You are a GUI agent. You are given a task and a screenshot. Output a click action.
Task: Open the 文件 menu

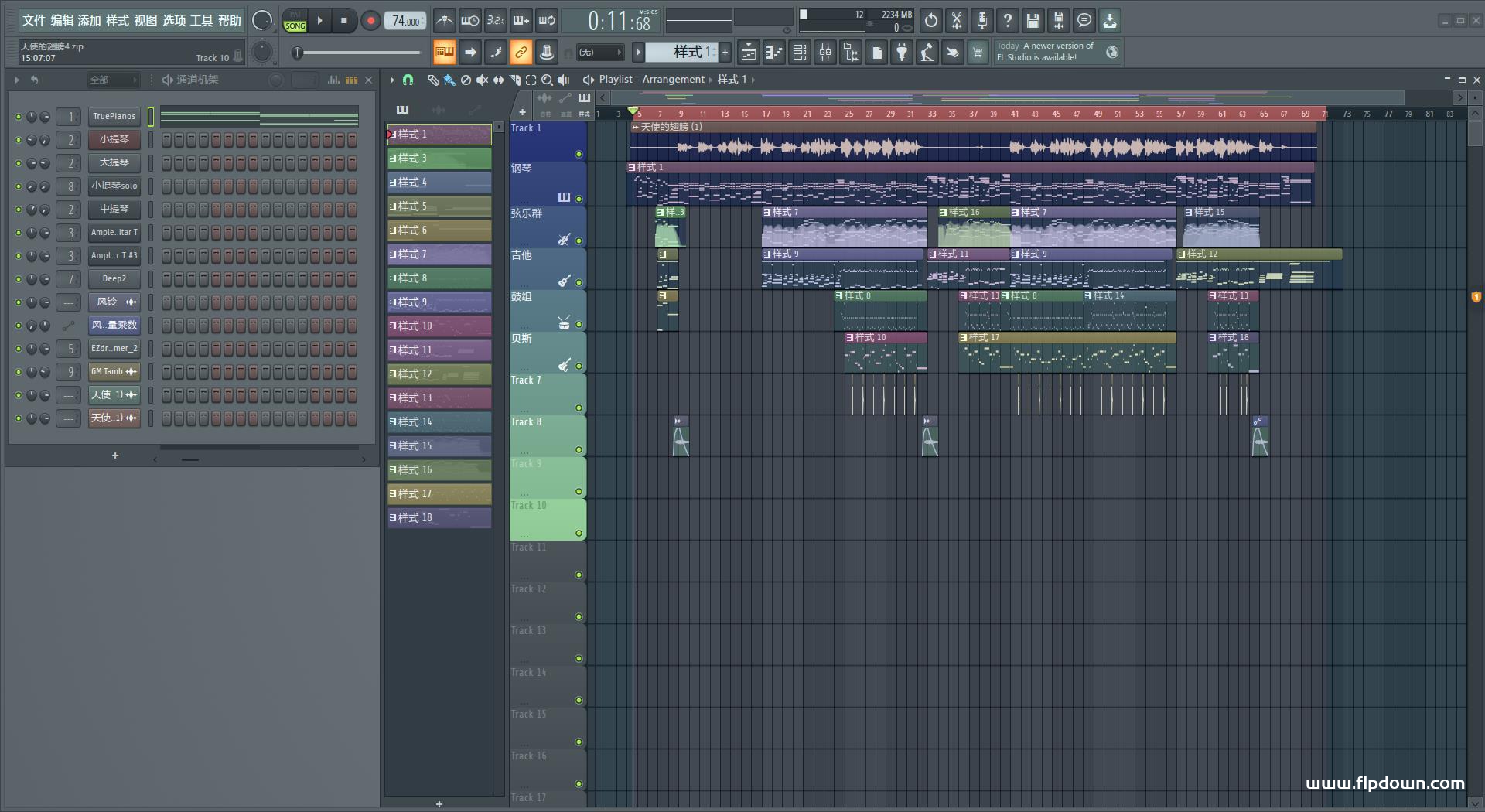pos(34,21)
